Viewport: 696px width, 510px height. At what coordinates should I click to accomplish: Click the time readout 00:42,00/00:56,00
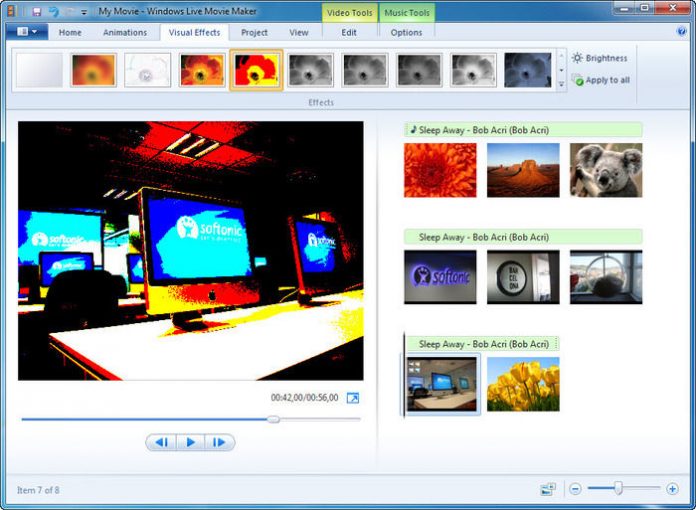(304, 398)
